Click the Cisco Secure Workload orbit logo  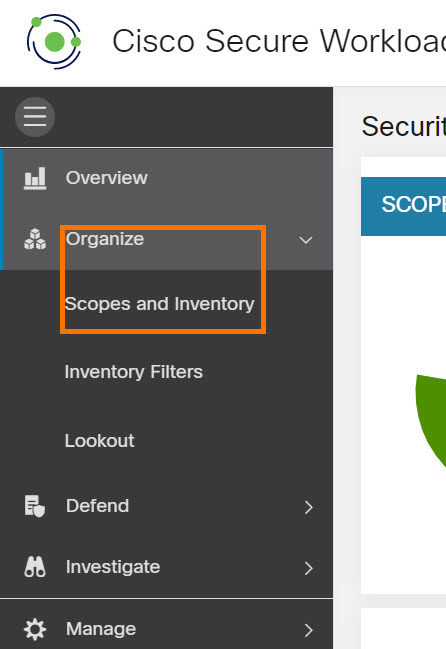pos(54,41)
